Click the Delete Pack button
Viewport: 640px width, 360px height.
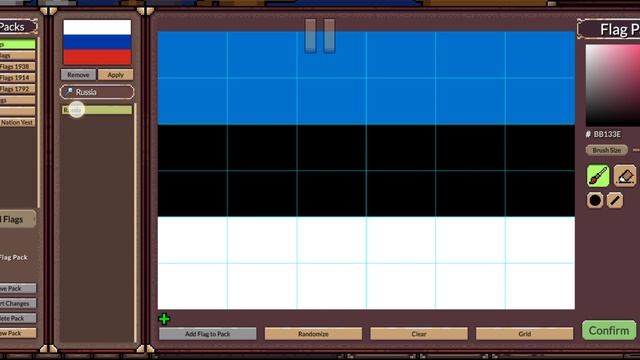pyautogui.click(x=18, y=318)
